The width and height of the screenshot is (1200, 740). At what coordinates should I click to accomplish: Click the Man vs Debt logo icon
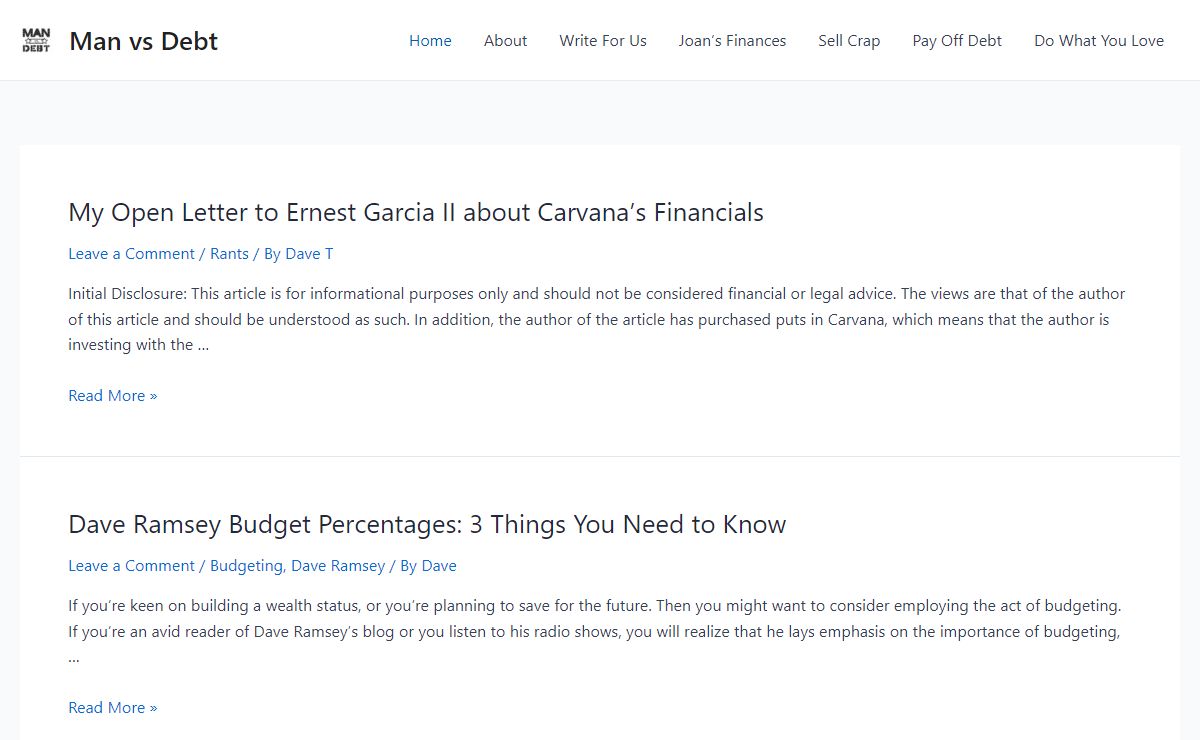36,41
